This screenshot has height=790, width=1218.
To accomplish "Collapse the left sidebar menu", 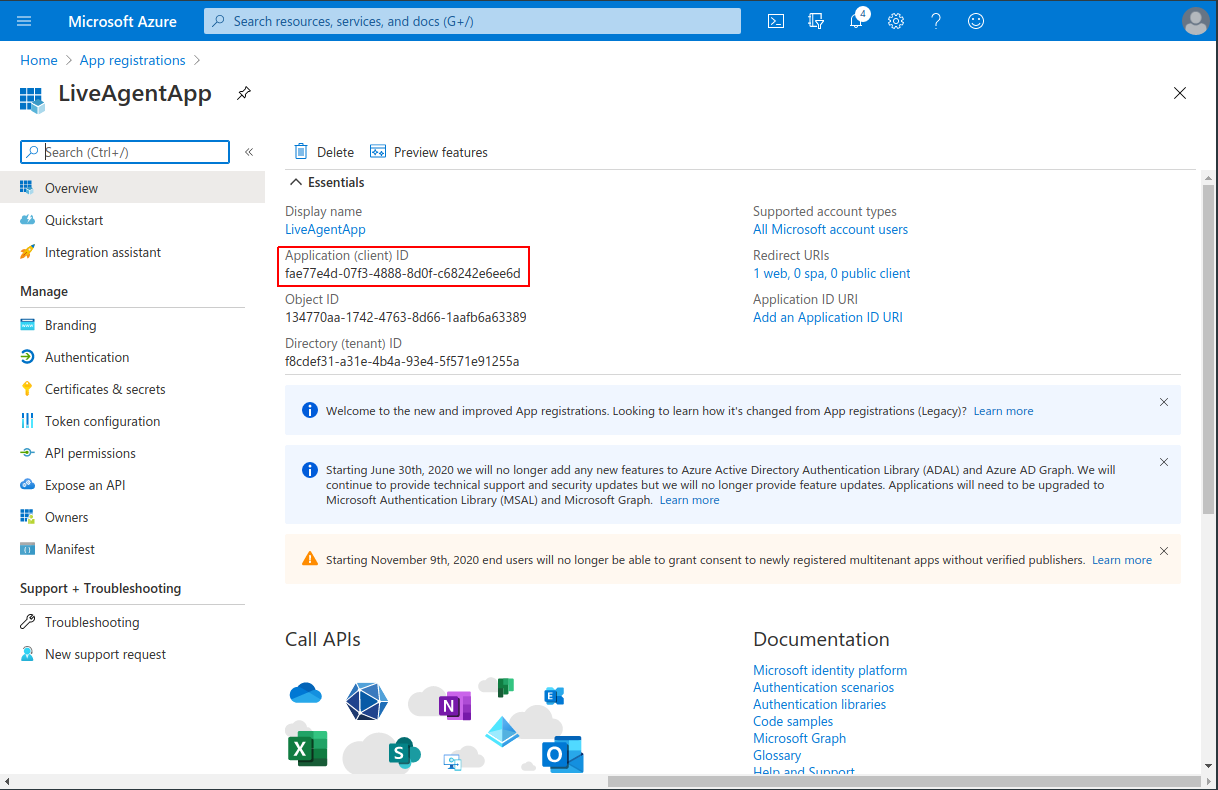I will click(249, 152).
